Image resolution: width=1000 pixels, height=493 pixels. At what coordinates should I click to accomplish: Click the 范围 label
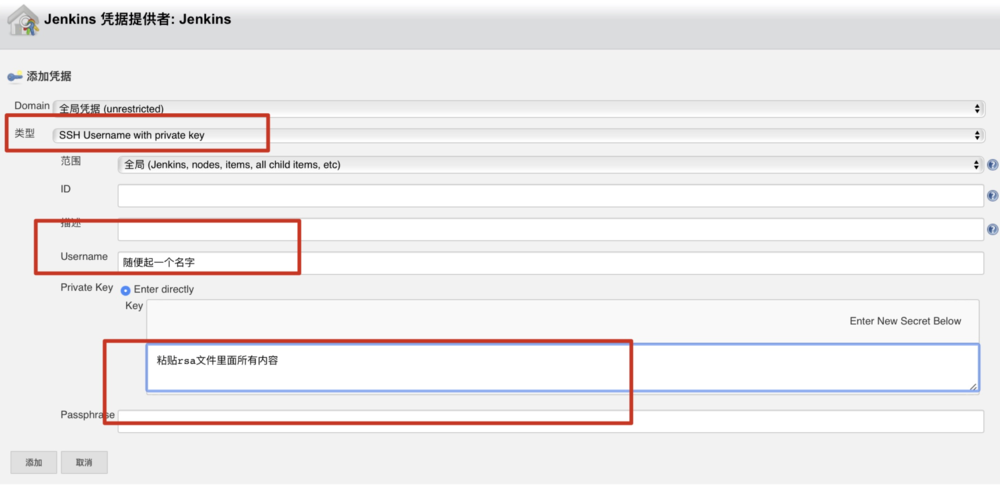[71, 161]
